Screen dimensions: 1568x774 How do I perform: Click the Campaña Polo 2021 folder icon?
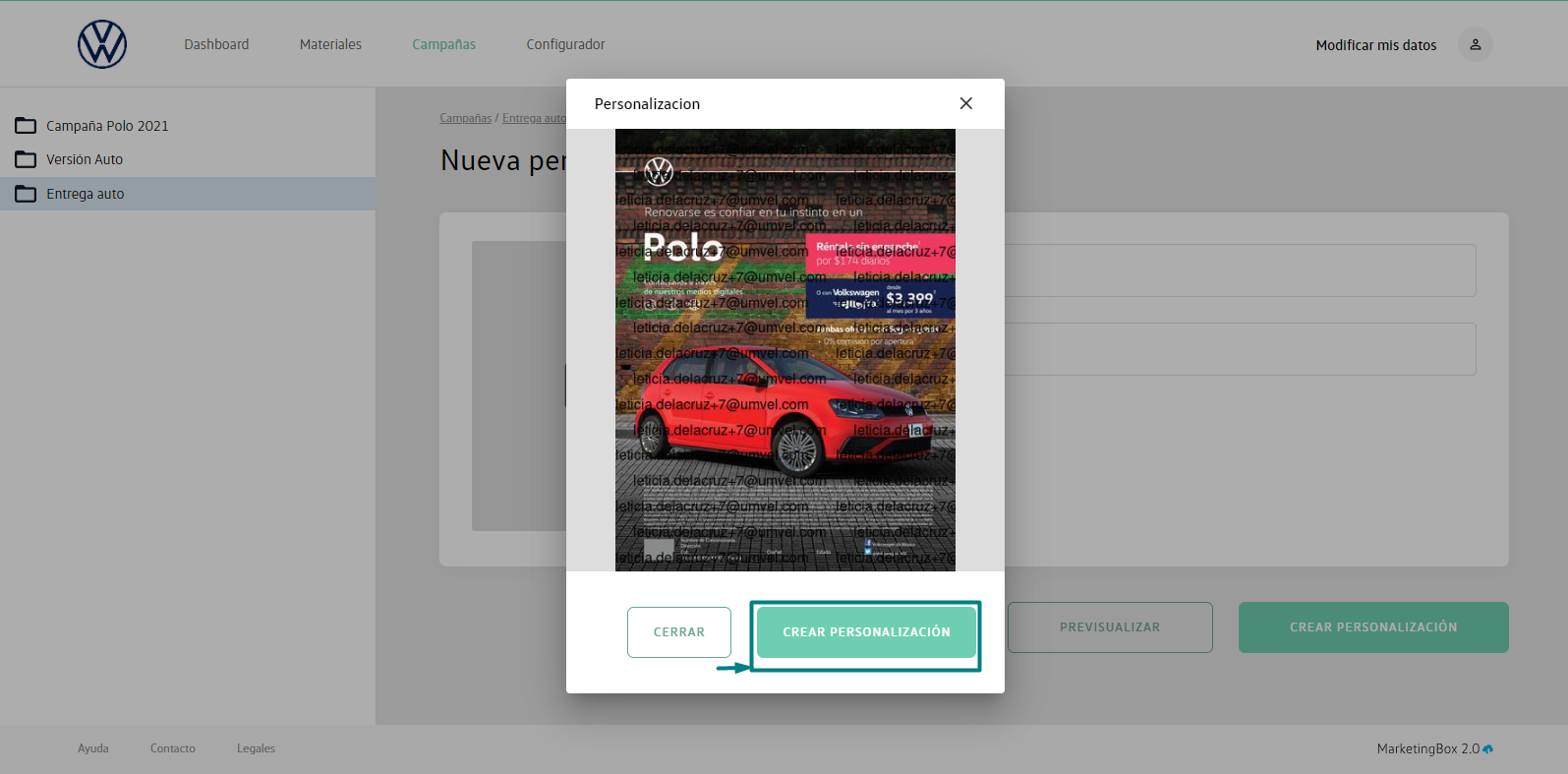pos(26,126)
